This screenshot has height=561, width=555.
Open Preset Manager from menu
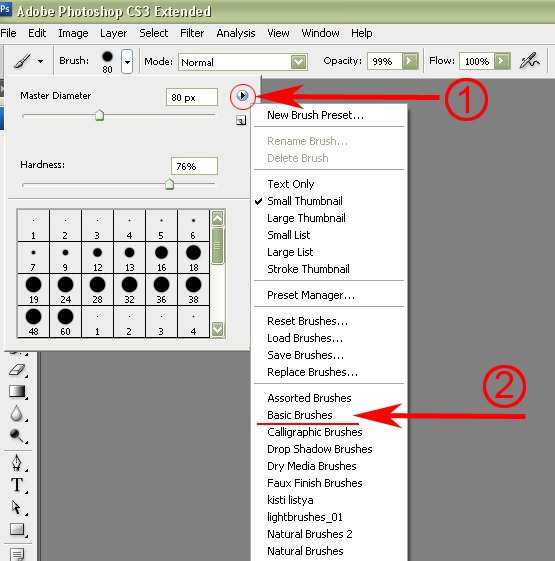click(311, 295)
